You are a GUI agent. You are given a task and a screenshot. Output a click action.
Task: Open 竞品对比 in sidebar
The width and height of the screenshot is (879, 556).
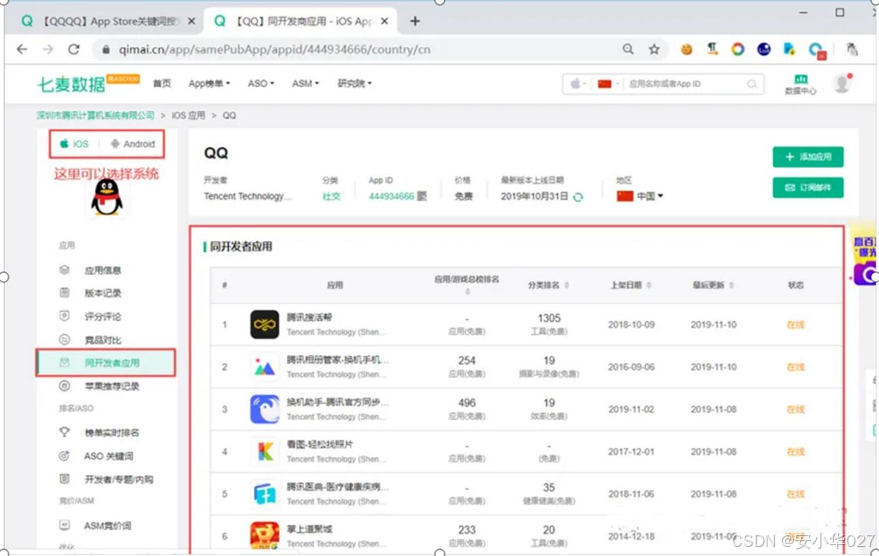pyautogui.click(x=103, y=340)
